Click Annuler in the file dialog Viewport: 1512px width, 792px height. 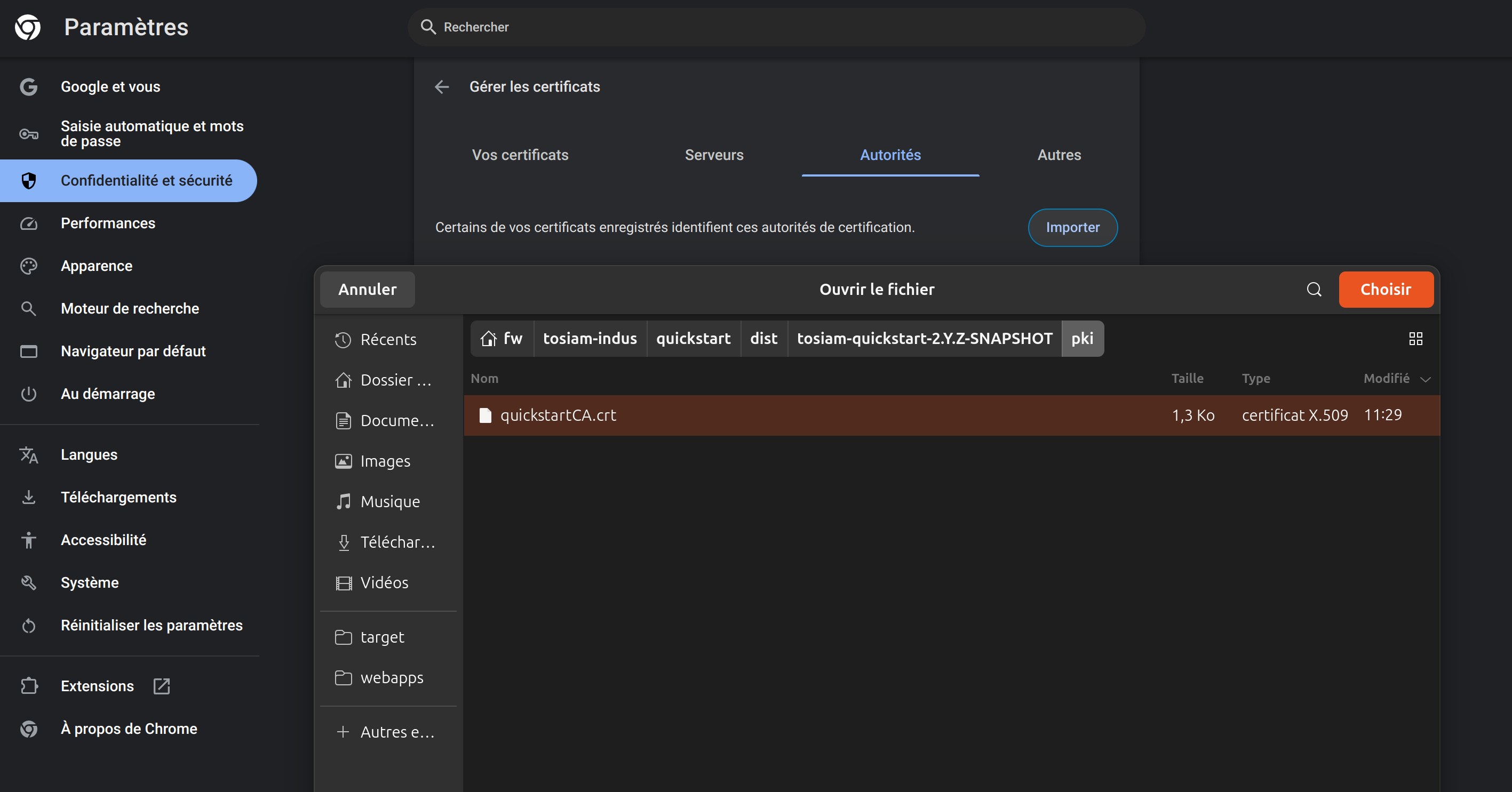pyautogui.click(x=368, y=289)
